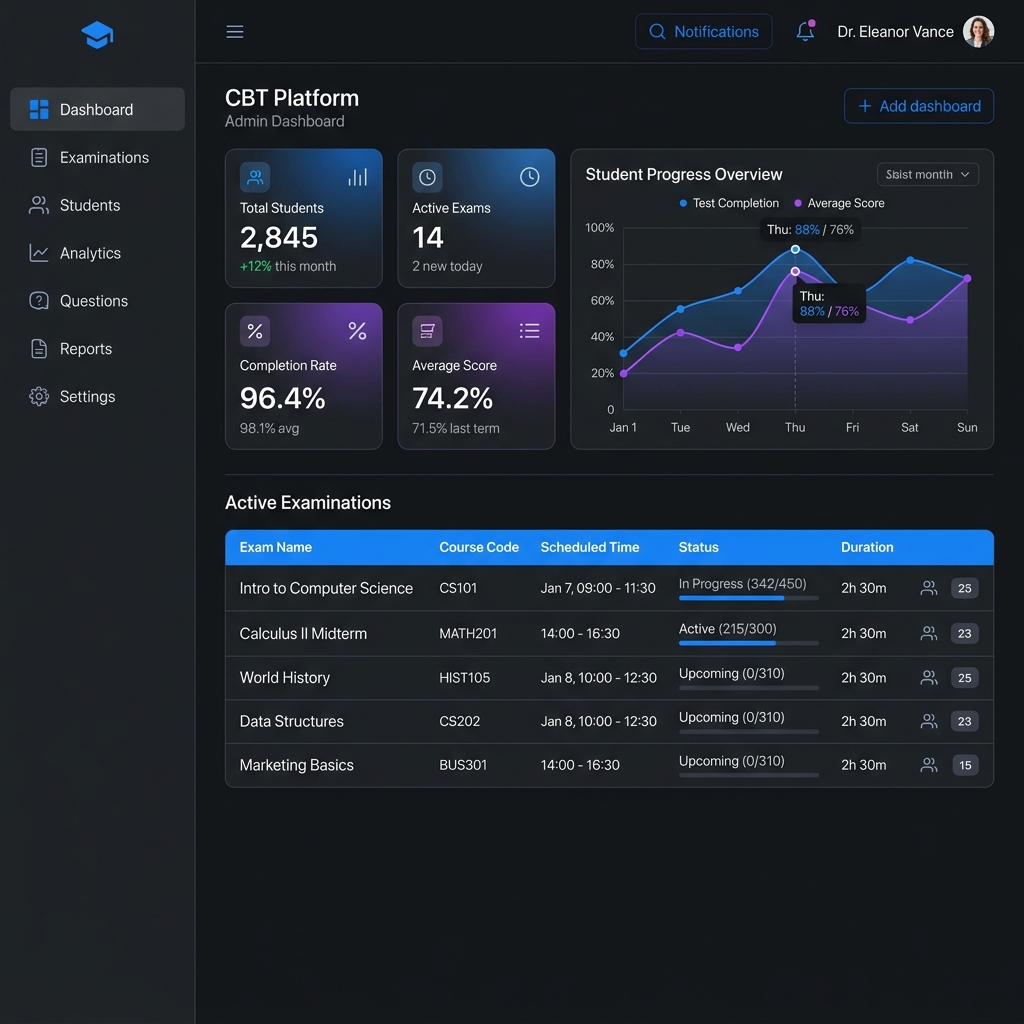Toggle the Test Completion legend item
This screenshot has height=1024, width=1024.
pos(729,203)
